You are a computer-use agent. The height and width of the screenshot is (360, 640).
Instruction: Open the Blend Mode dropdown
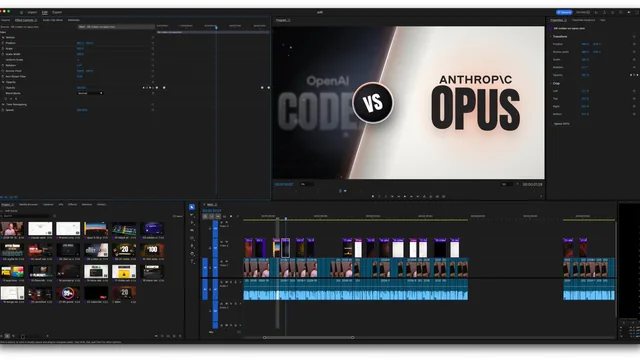[90, 93]
